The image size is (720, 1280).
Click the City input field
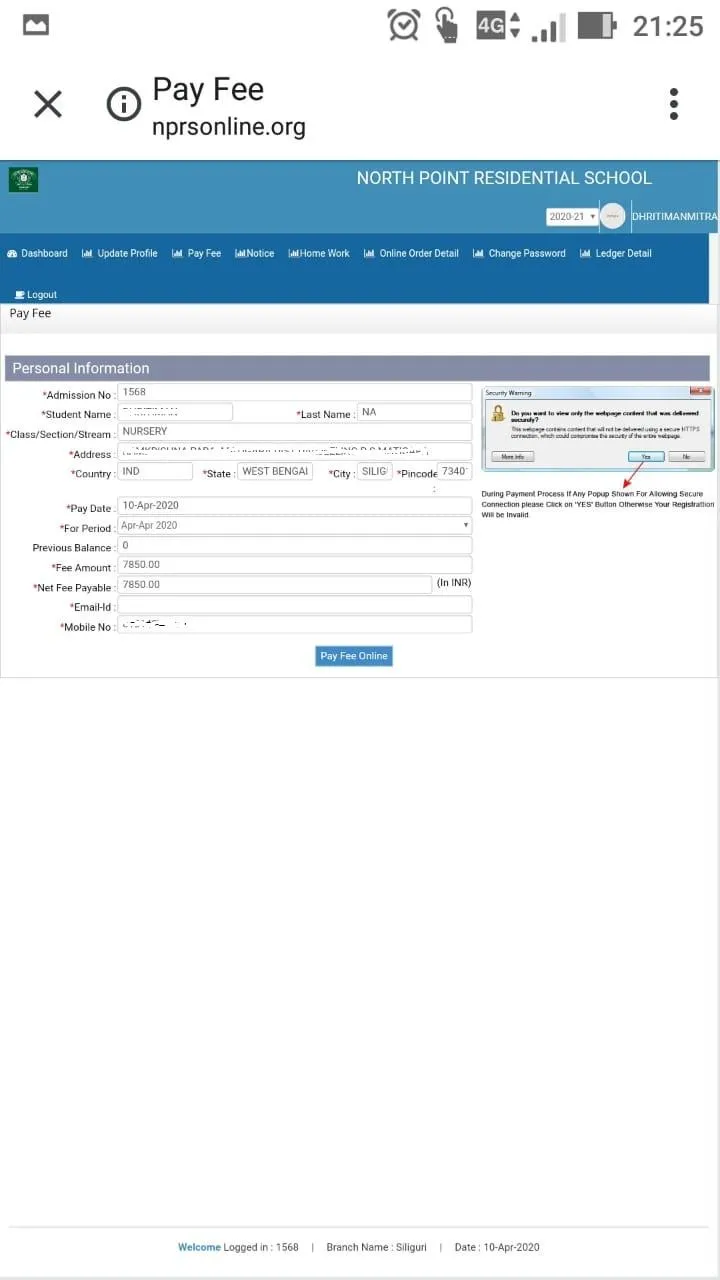pyautogui.click(x=375, y=472)
